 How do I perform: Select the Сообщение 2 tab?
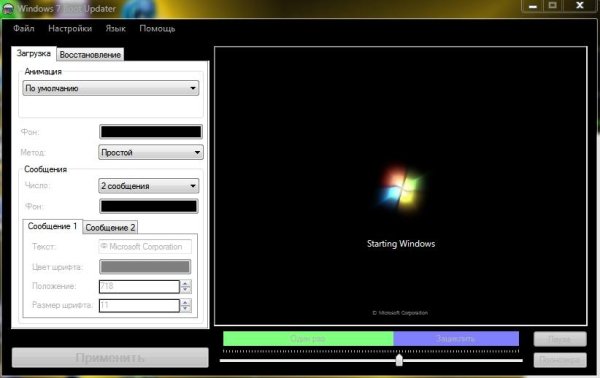pos(110,228)
